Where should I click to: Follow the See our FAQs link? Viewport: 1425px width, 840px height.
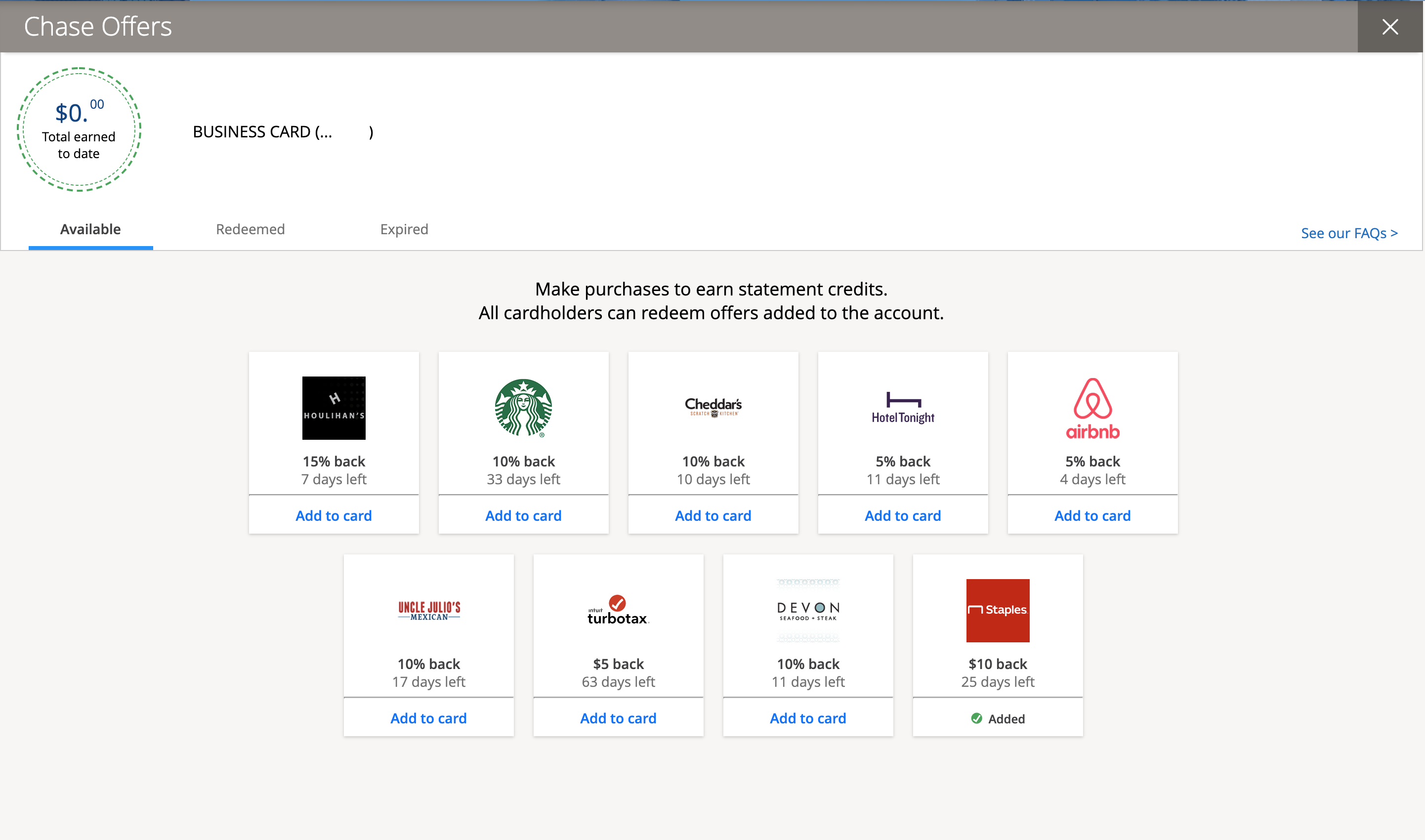click(x=1349, y=233)
